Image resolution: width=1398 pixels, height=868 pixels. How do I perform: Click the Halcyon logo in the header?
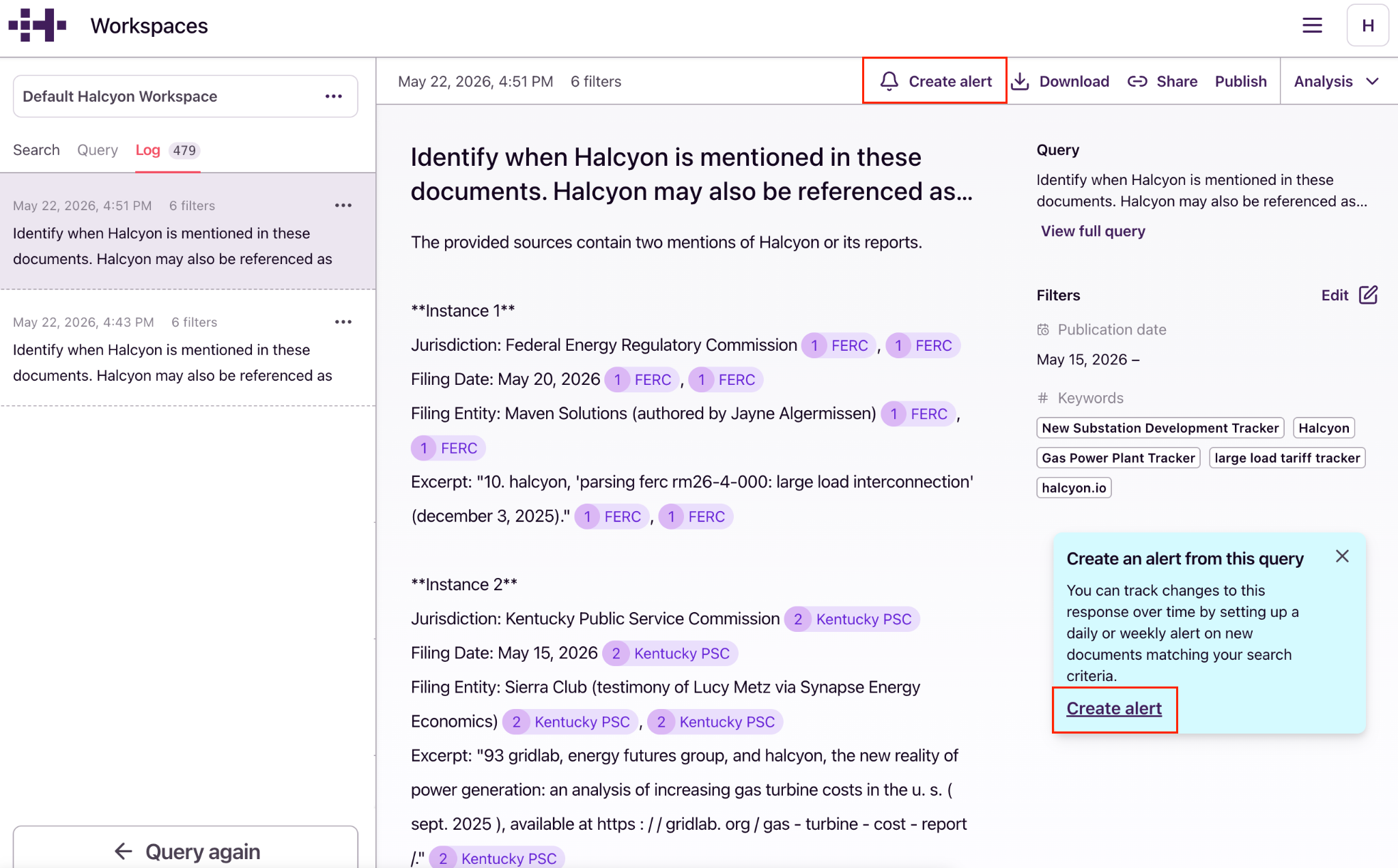point(38,25)
